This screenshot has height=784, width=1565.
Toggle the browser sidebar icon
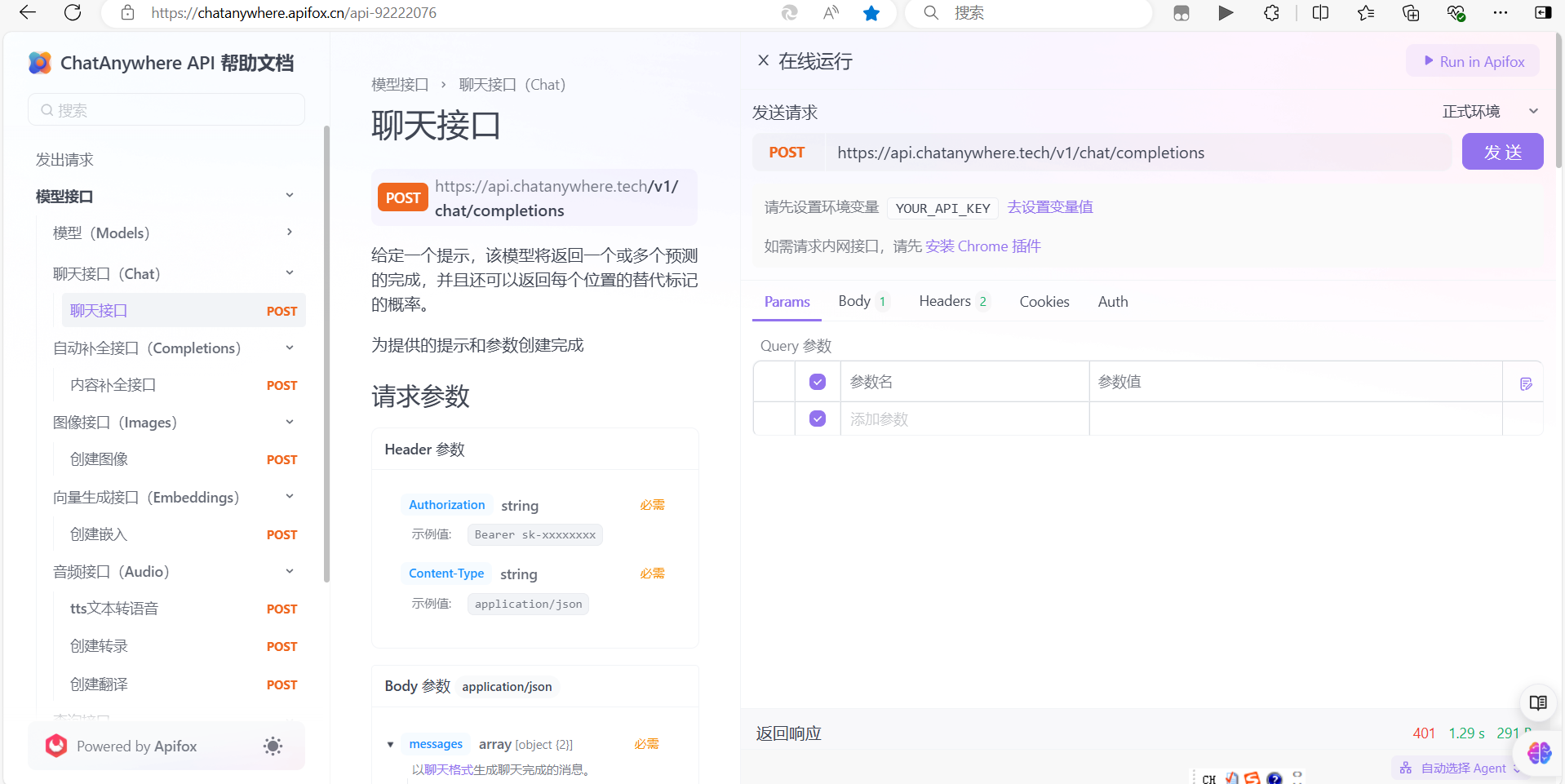tap(1543, 12)
